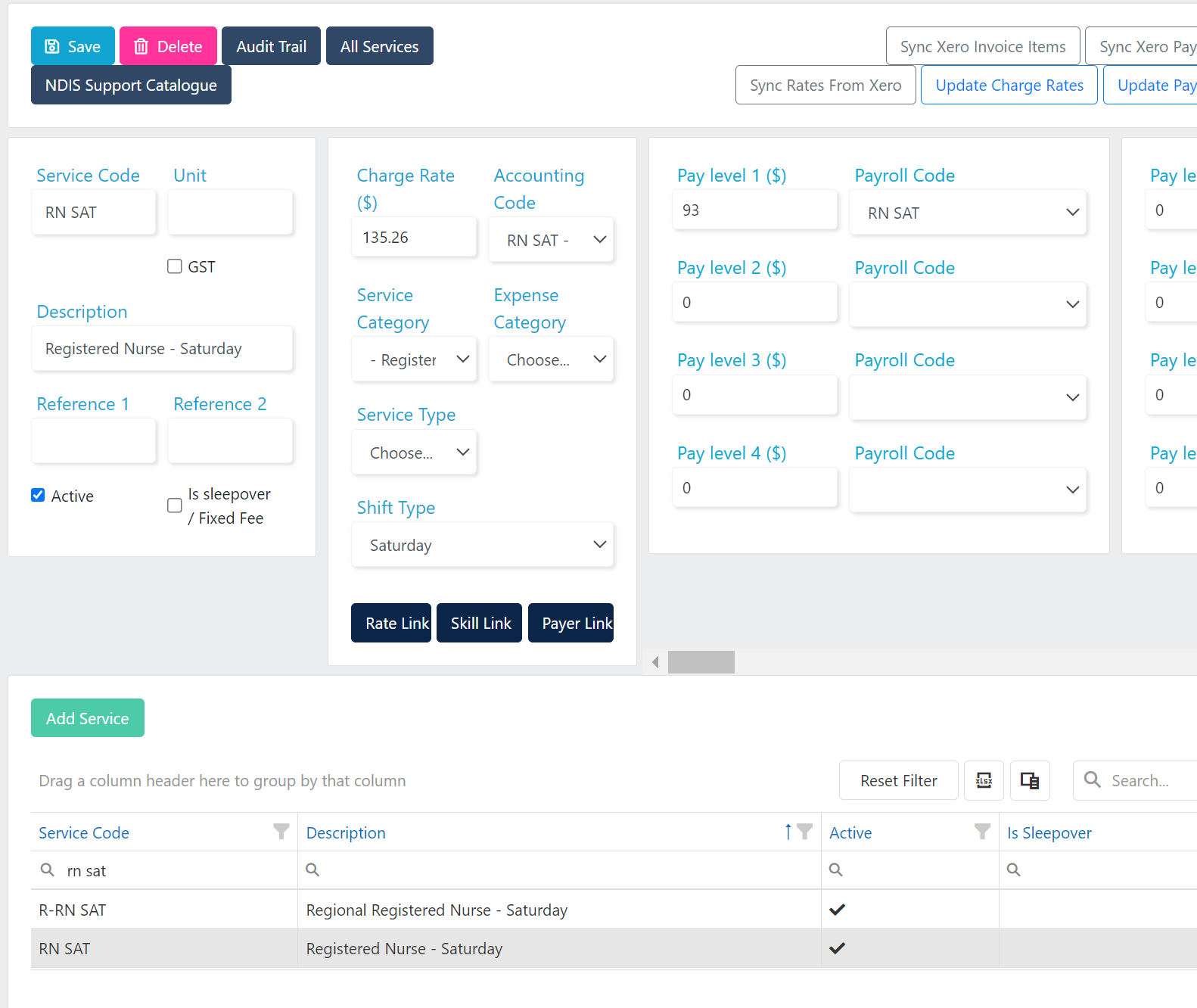Click the Rate Link button
The image size is (1197, 1008).
(x=391, y=623)
